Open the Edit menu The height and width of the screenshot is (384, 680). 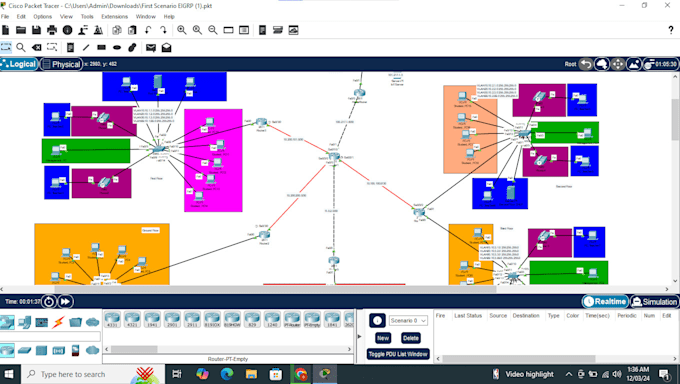[x=21, y=16]
